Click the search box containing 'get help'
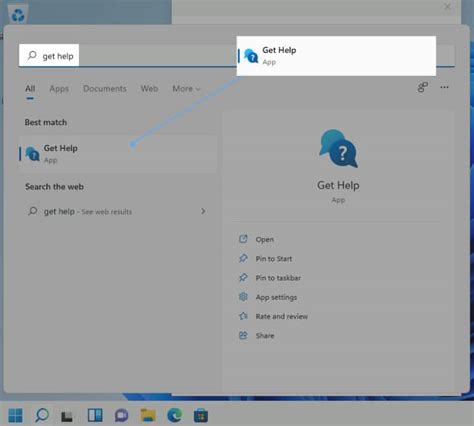This screenshot has width=474, height=426. (236, 56)
